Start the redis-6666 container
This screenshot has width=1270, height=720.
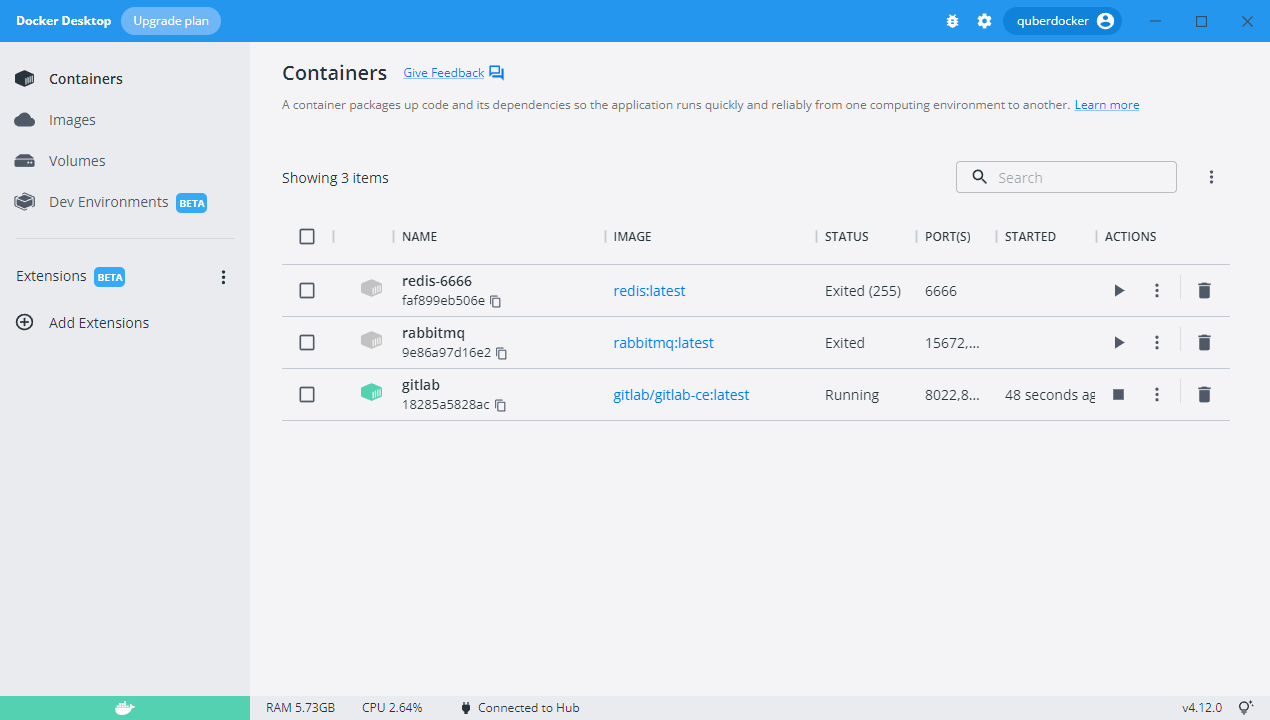point(1119,291)
